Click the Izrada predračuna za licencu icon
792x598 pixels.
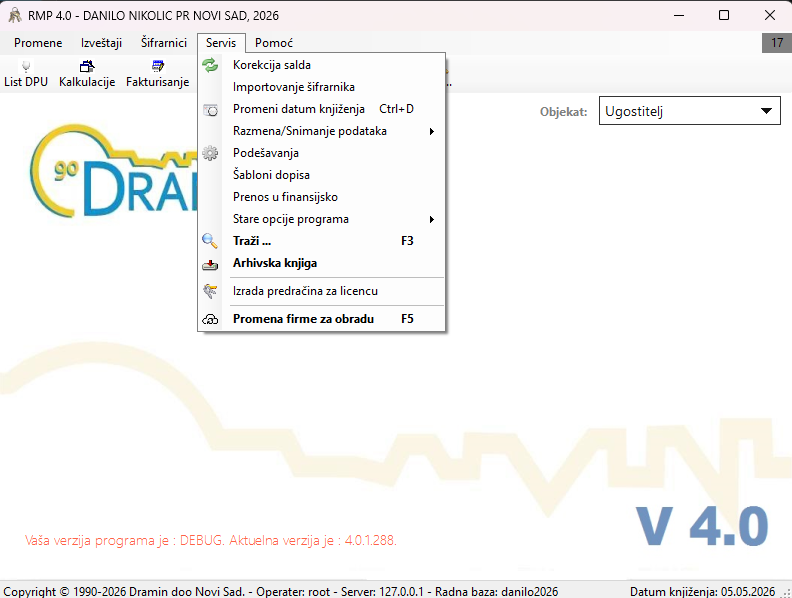coord(210,291)
